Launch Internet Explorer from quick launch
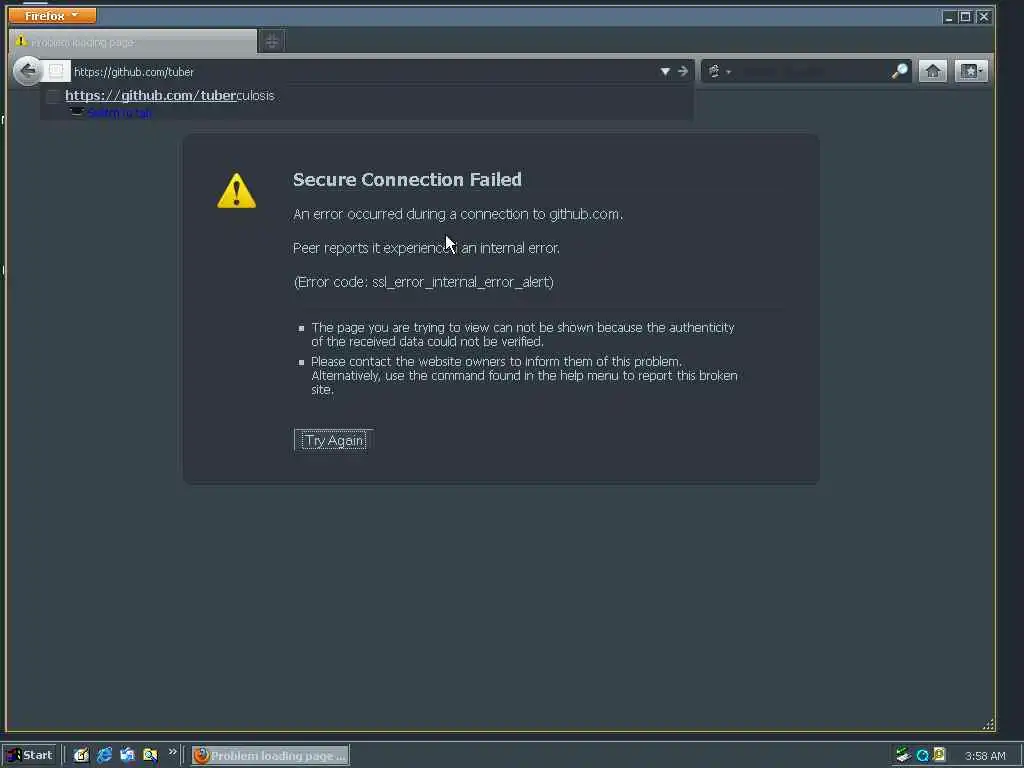 104,755
